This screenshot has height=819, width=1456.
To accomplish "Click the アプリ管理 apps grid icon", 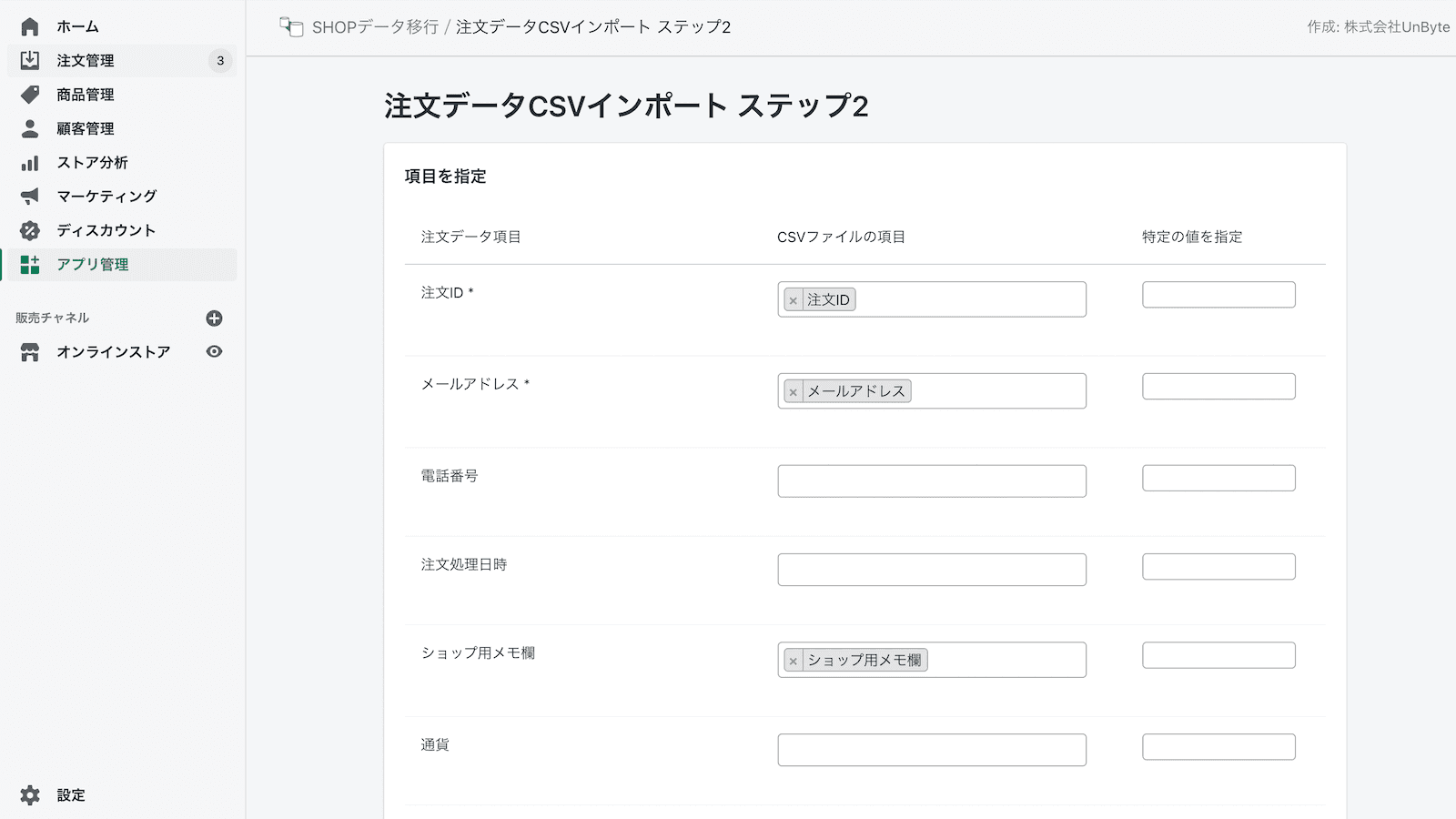I will point(29,265).
